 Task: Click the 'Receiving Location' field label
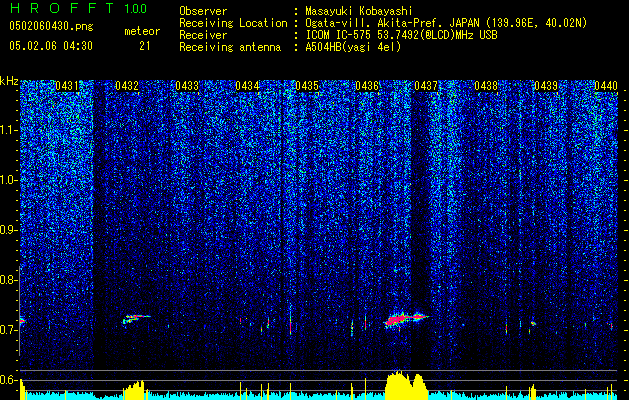point(233,23)
